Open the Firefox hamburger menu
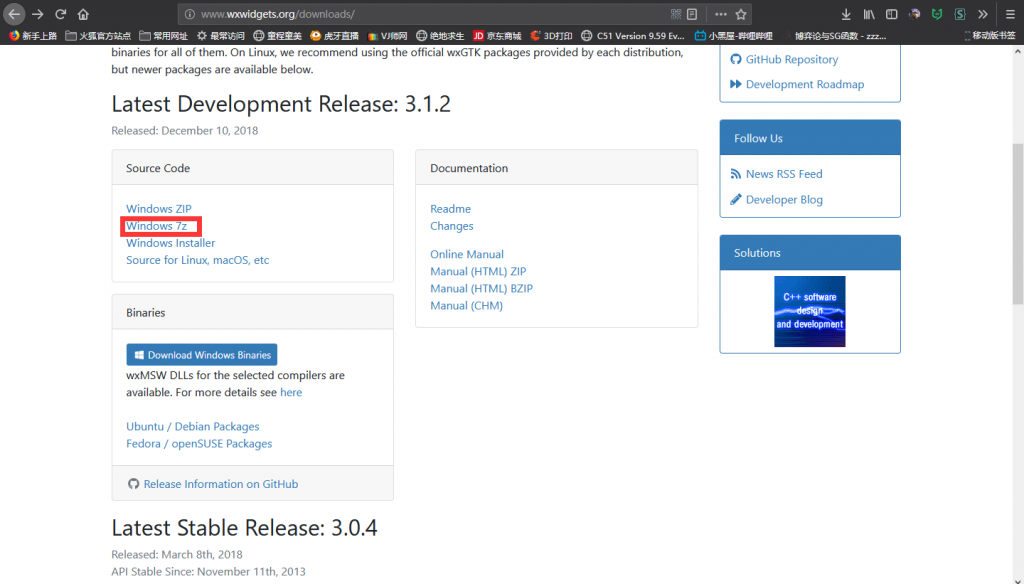The width and height of the screenshot is (1024, 584). (x=1010, y=14)
